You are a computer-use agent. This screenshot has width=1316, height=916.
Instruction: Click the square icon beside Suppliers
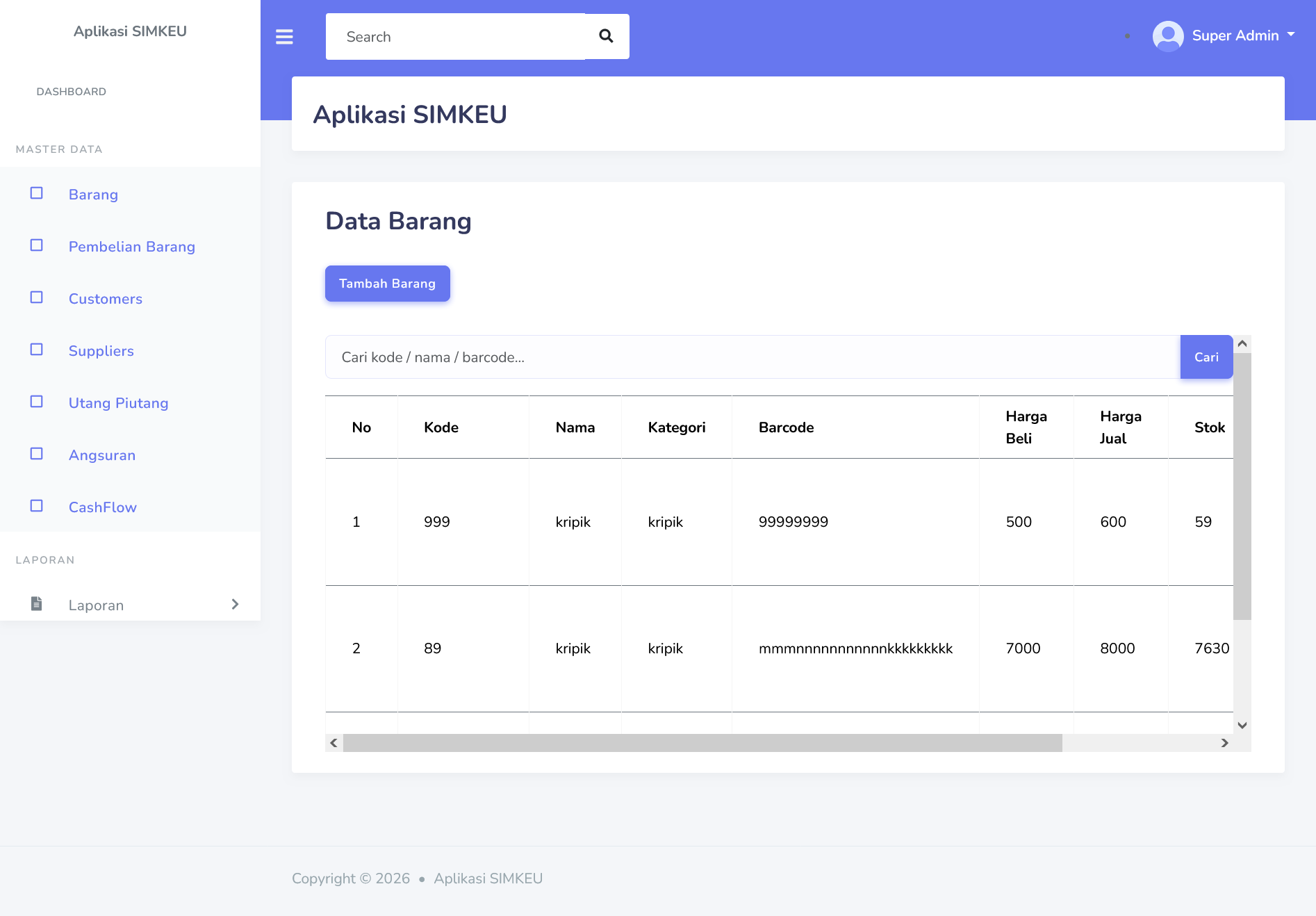(37, 350)
